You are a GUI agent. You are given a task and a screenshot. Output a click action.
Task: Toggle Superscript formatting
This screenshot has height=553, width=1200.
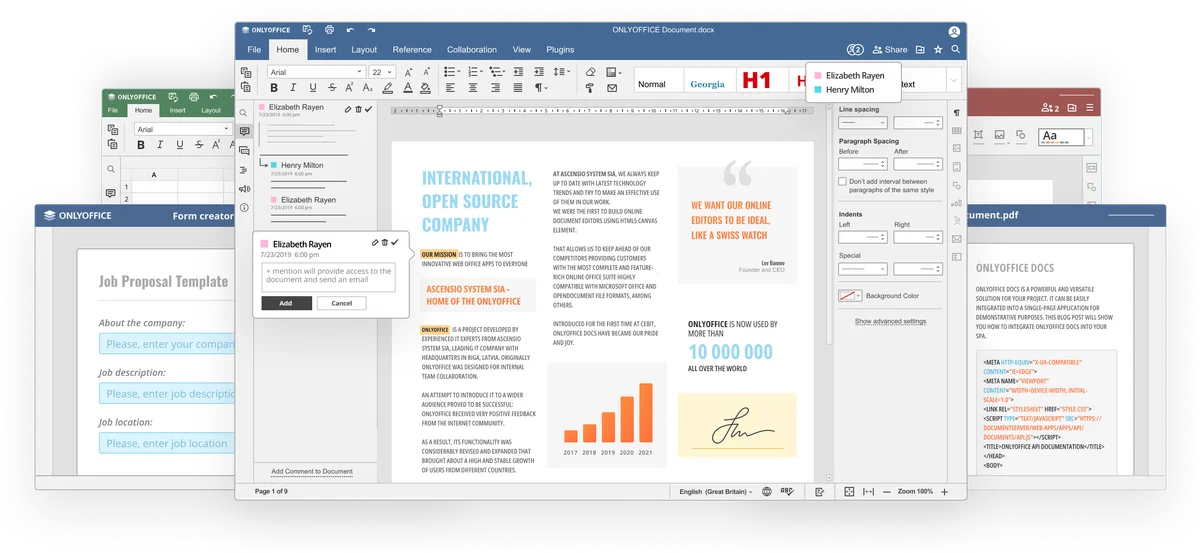tap(349, 88)
